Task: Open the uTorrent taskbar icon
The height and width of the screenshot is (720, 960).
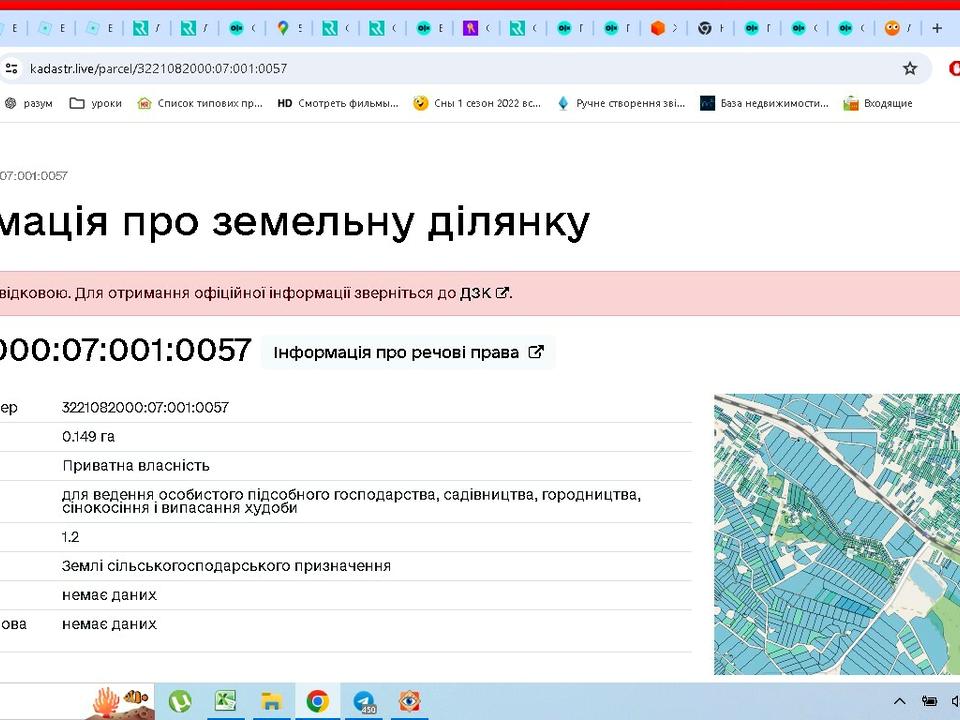Action: pos(180,701)
